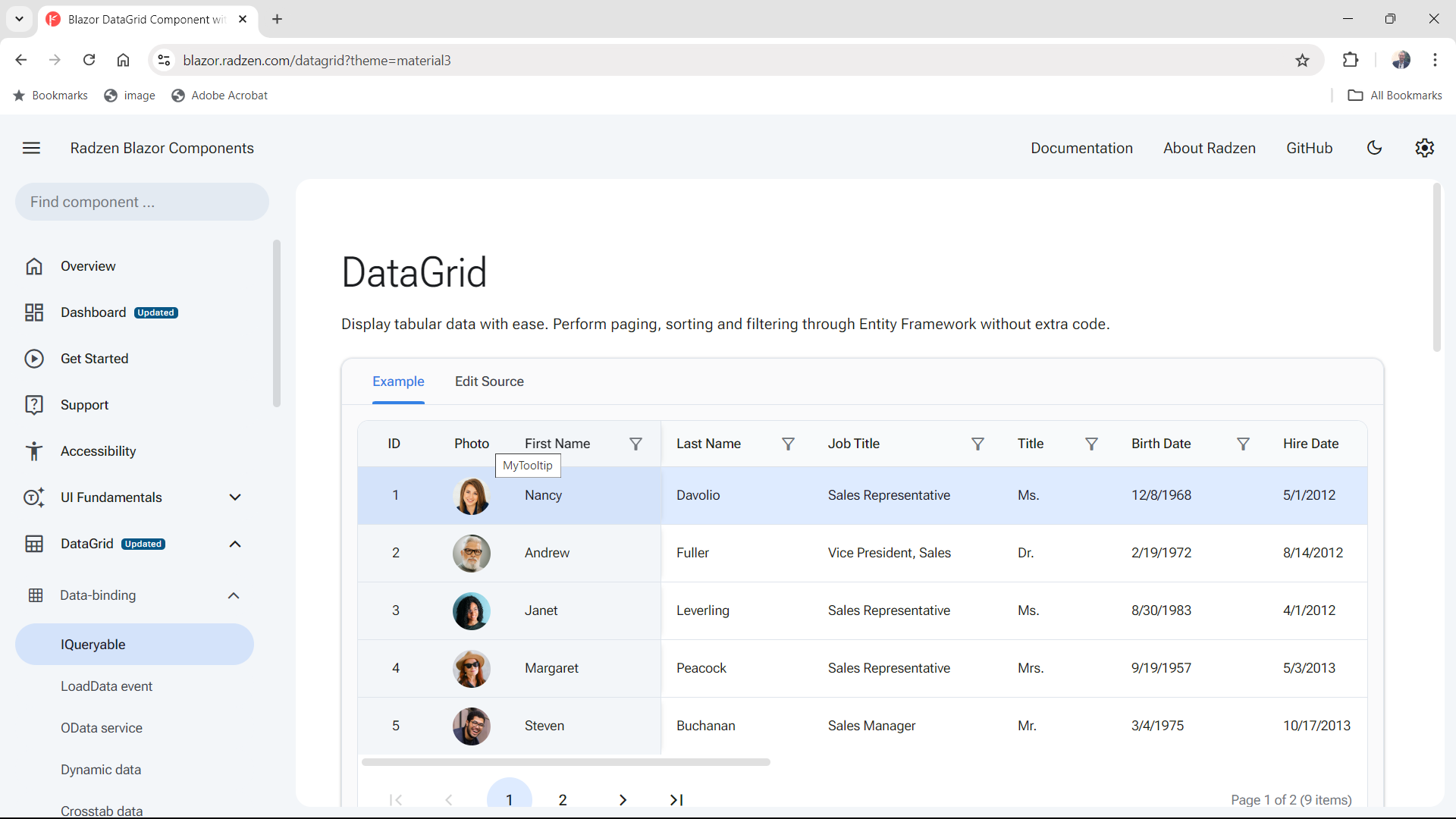Open the OData service page
1456x819 pixels.
tap(101, 728)
